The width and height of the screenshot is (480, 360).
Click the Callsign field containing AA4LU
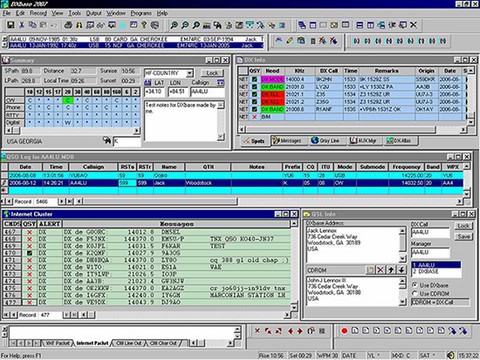(207, 91)
